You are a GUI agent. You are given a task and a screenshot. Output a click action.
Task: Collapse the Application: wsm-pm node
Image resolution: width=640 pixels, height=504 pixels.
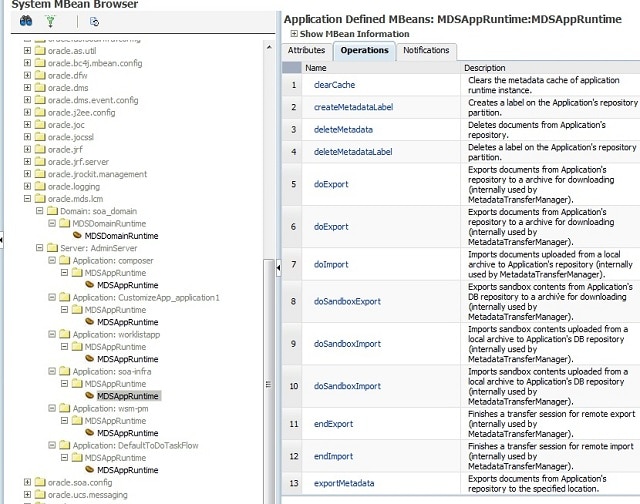[x=52, y=408]
